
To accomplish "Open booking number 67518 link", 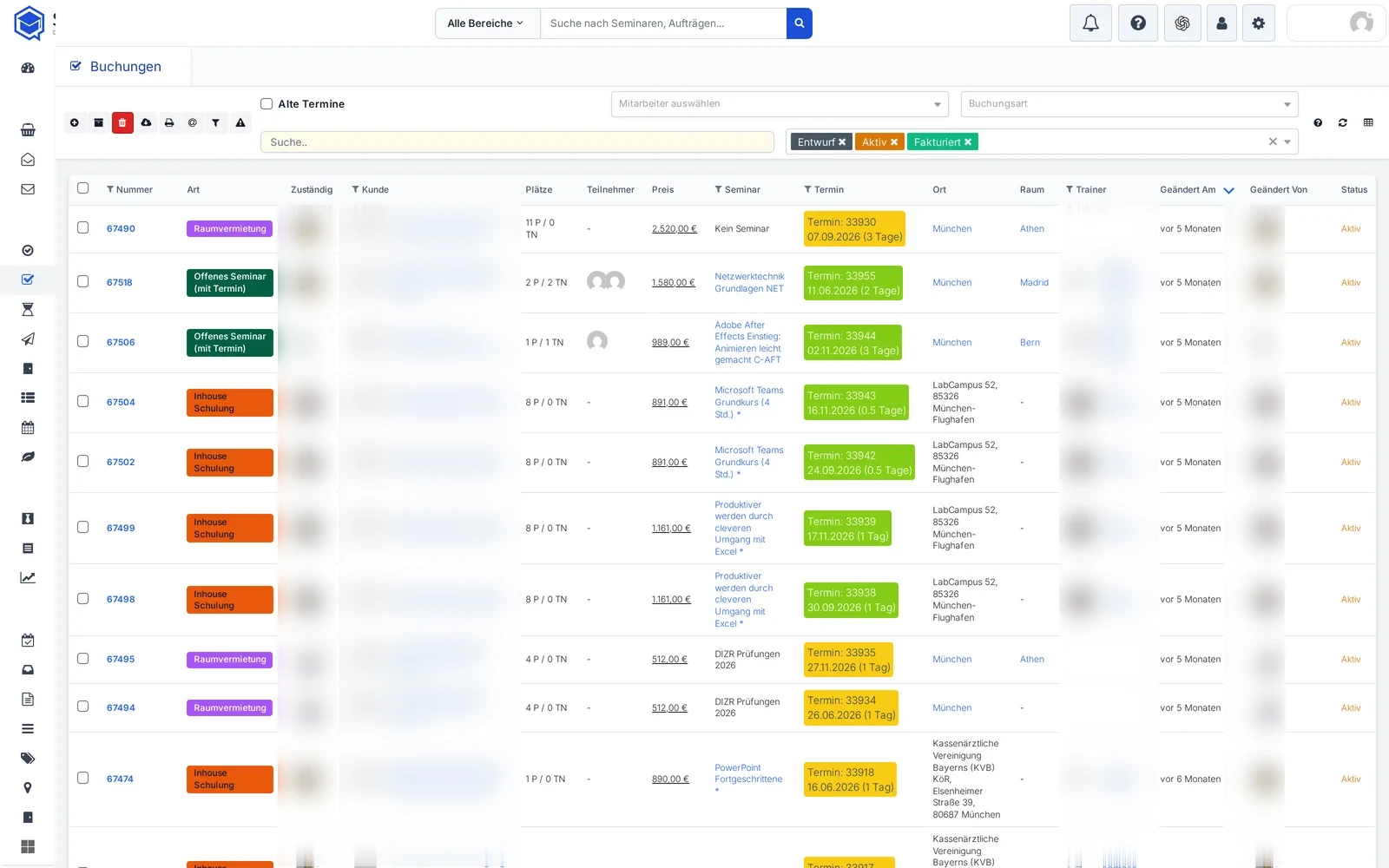I will click(x=120, y=283).
